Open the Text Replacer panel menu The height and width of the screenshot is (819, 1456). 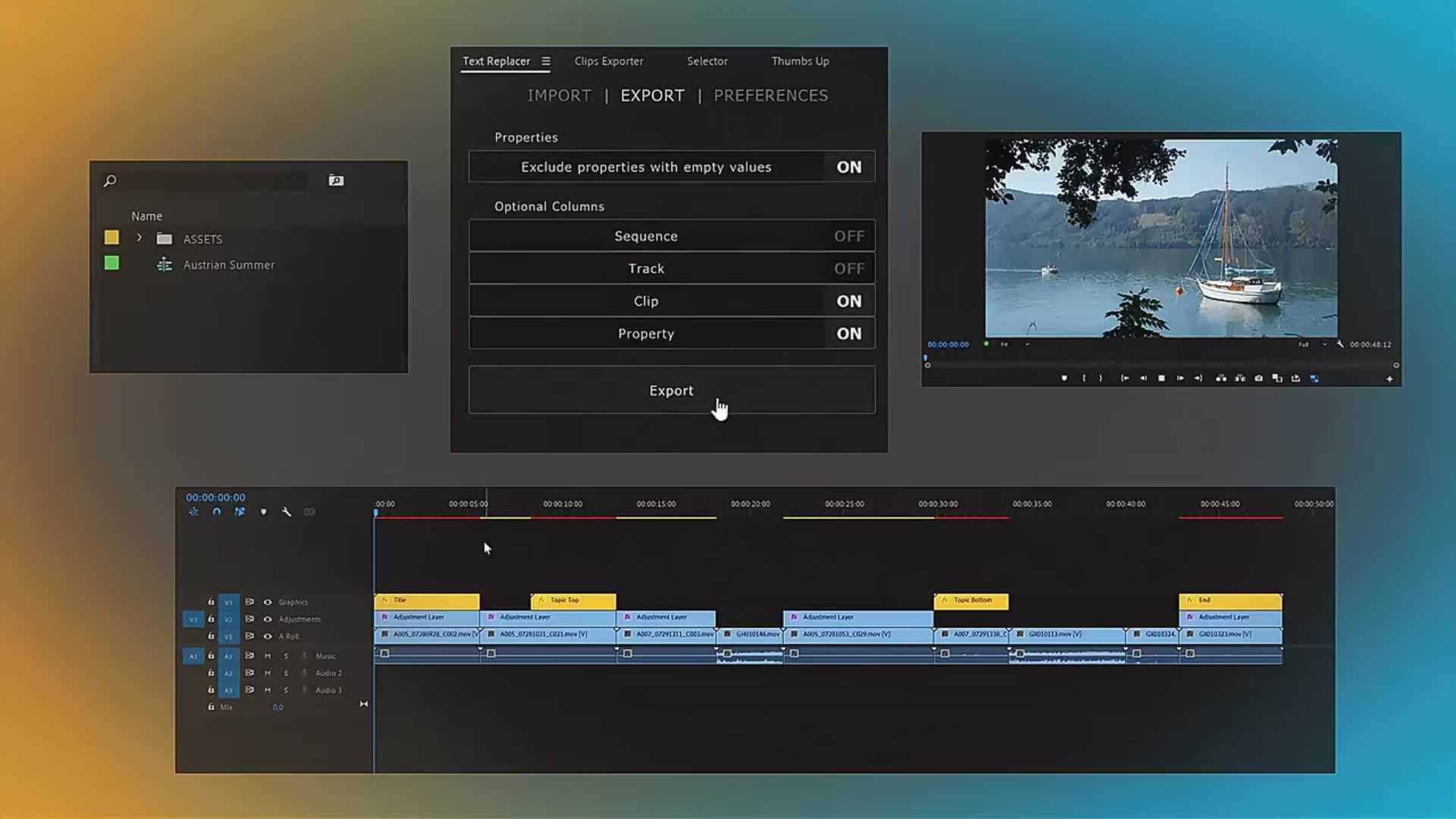(x=545, y=61)
